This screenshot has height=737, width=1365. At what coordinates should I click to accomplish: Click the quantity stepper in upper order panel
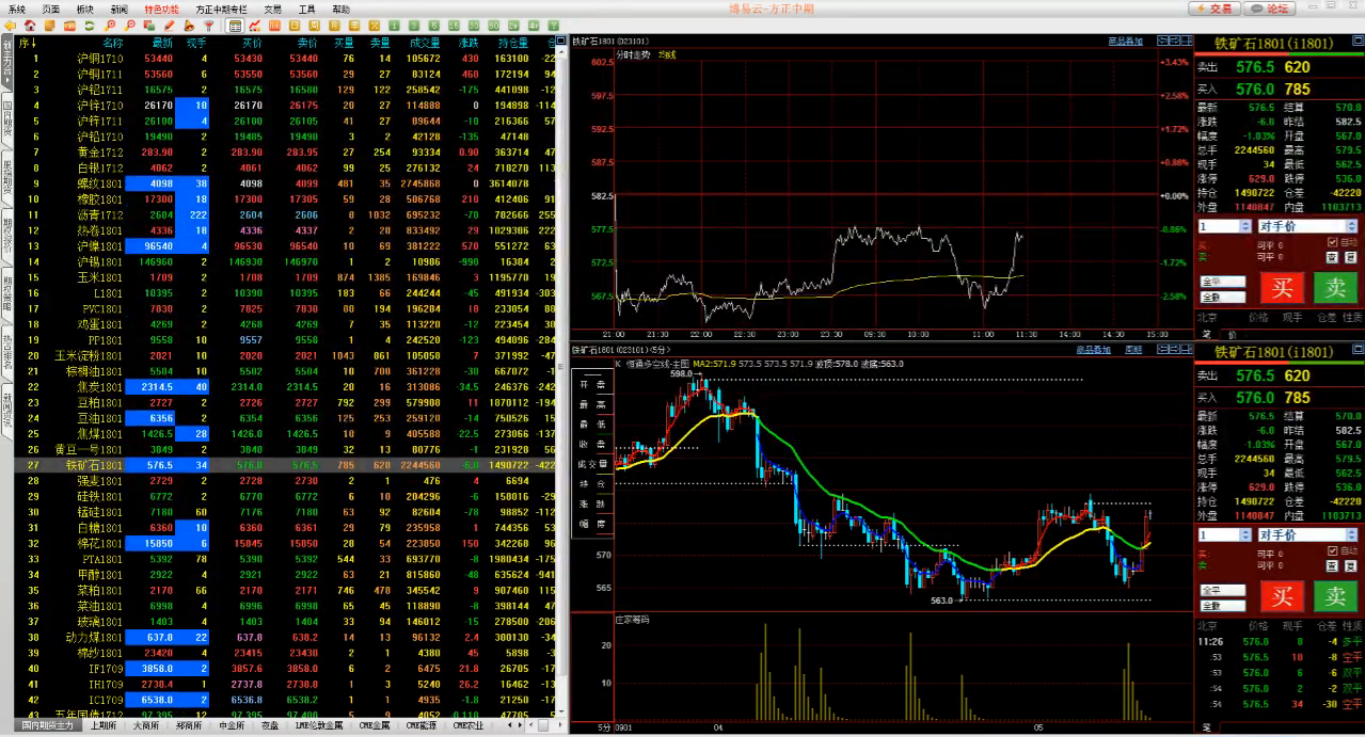1245,227
